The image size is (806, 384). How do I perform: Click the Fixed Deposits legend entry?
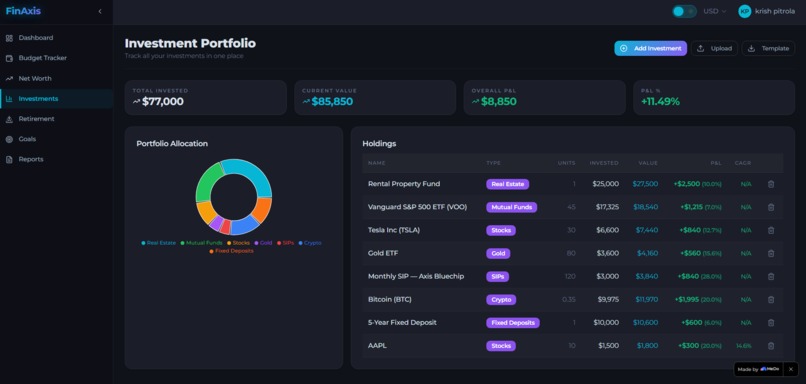(x=231, y=251)
